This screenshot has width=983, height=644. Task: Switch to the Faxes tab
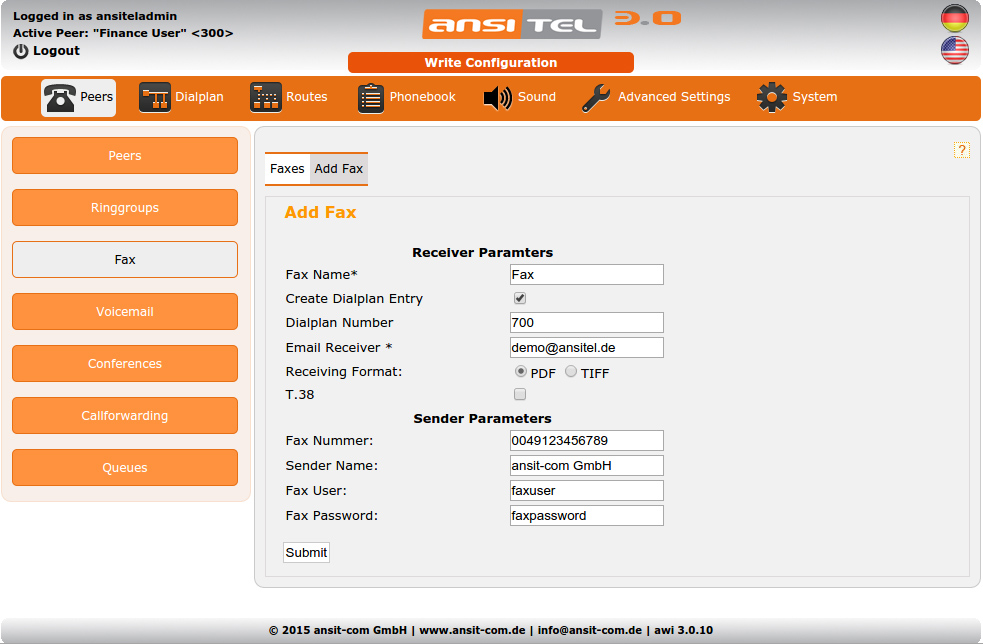point(287,169)
